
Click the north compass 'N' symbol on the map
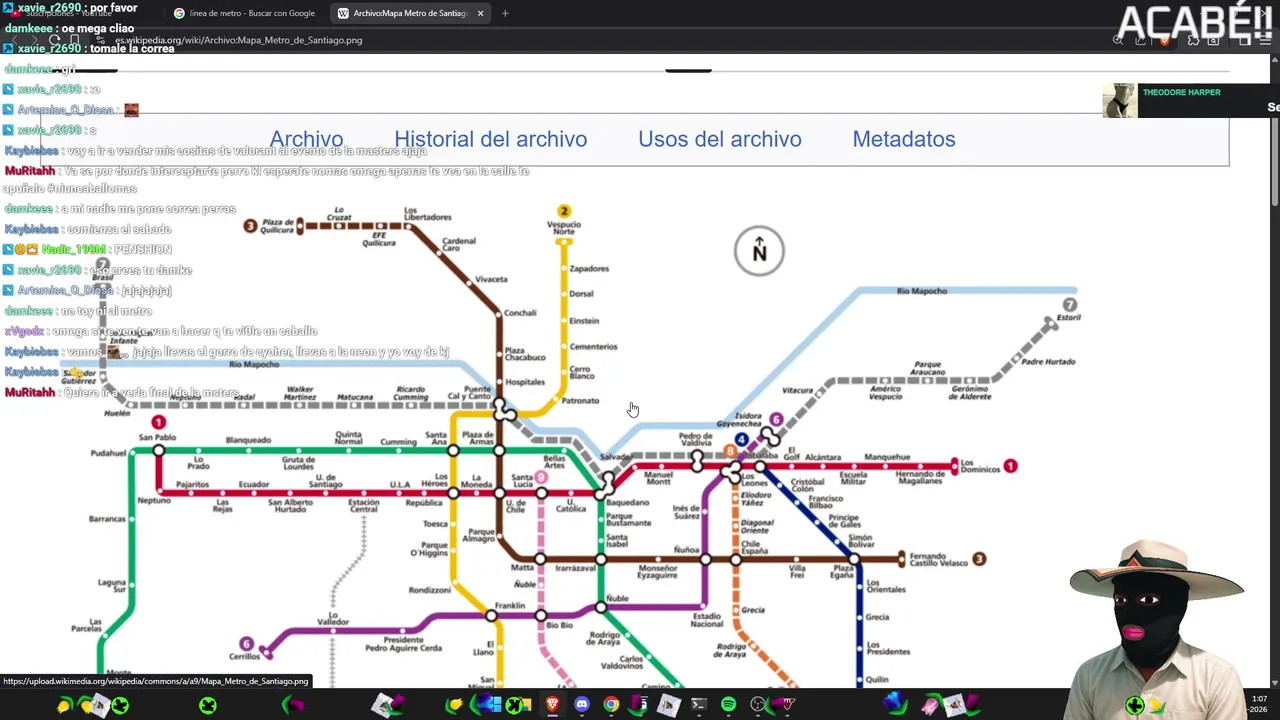click(759, 250)
